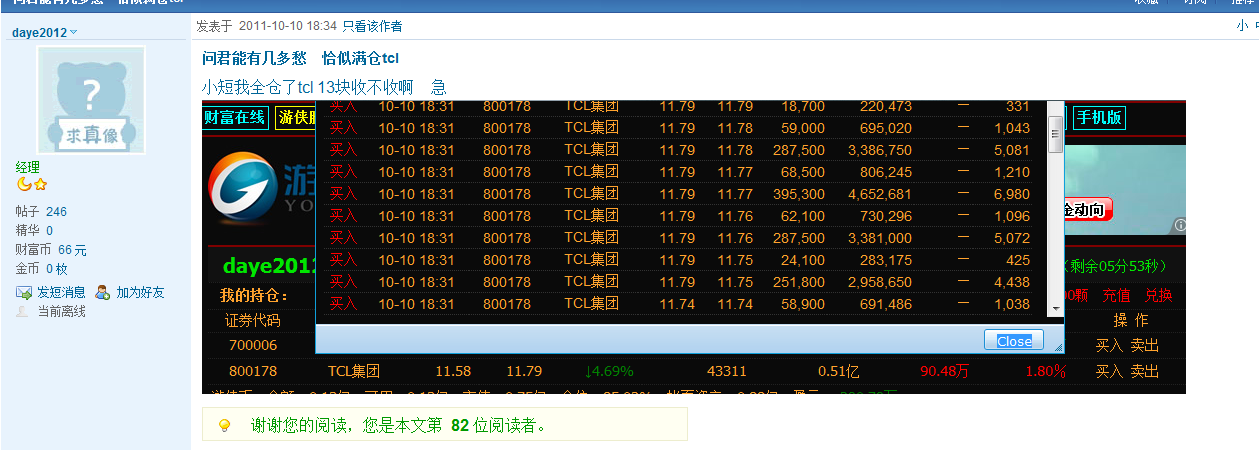Click the offline status icon next to 当前离线

coord(24,311)
